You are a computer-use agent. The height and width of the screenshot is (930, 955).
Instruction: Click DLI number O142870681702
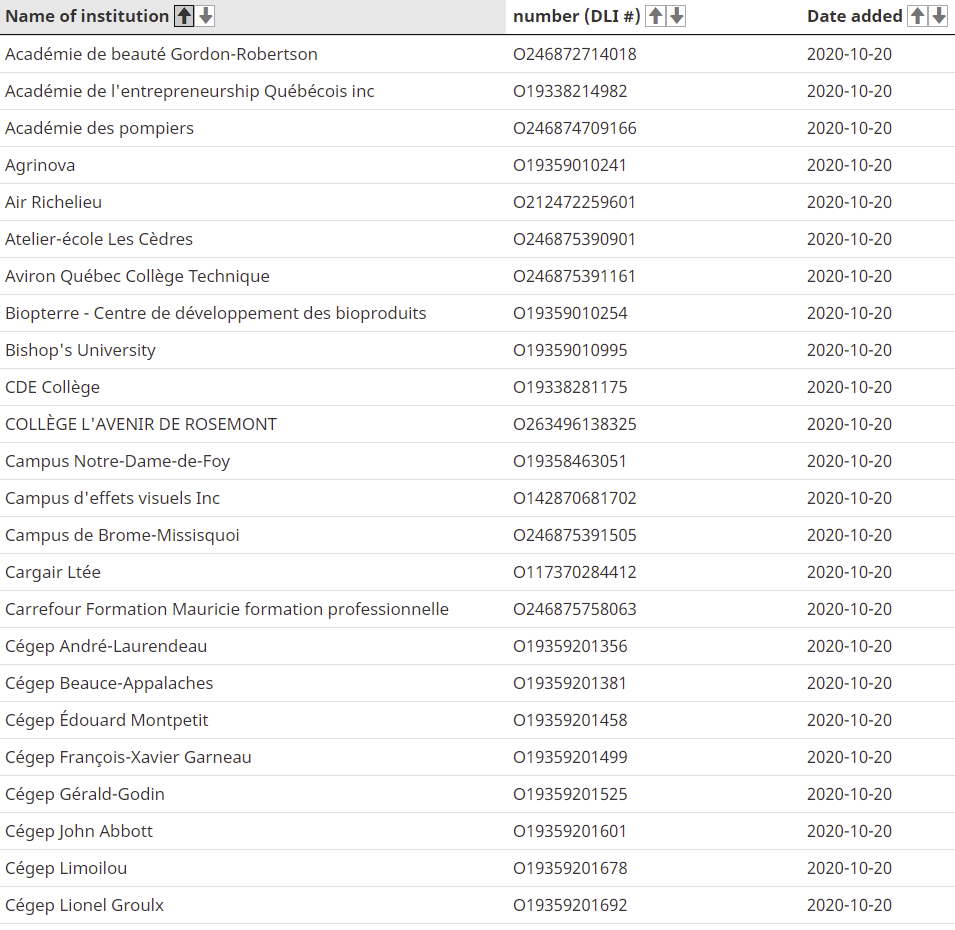574,498
